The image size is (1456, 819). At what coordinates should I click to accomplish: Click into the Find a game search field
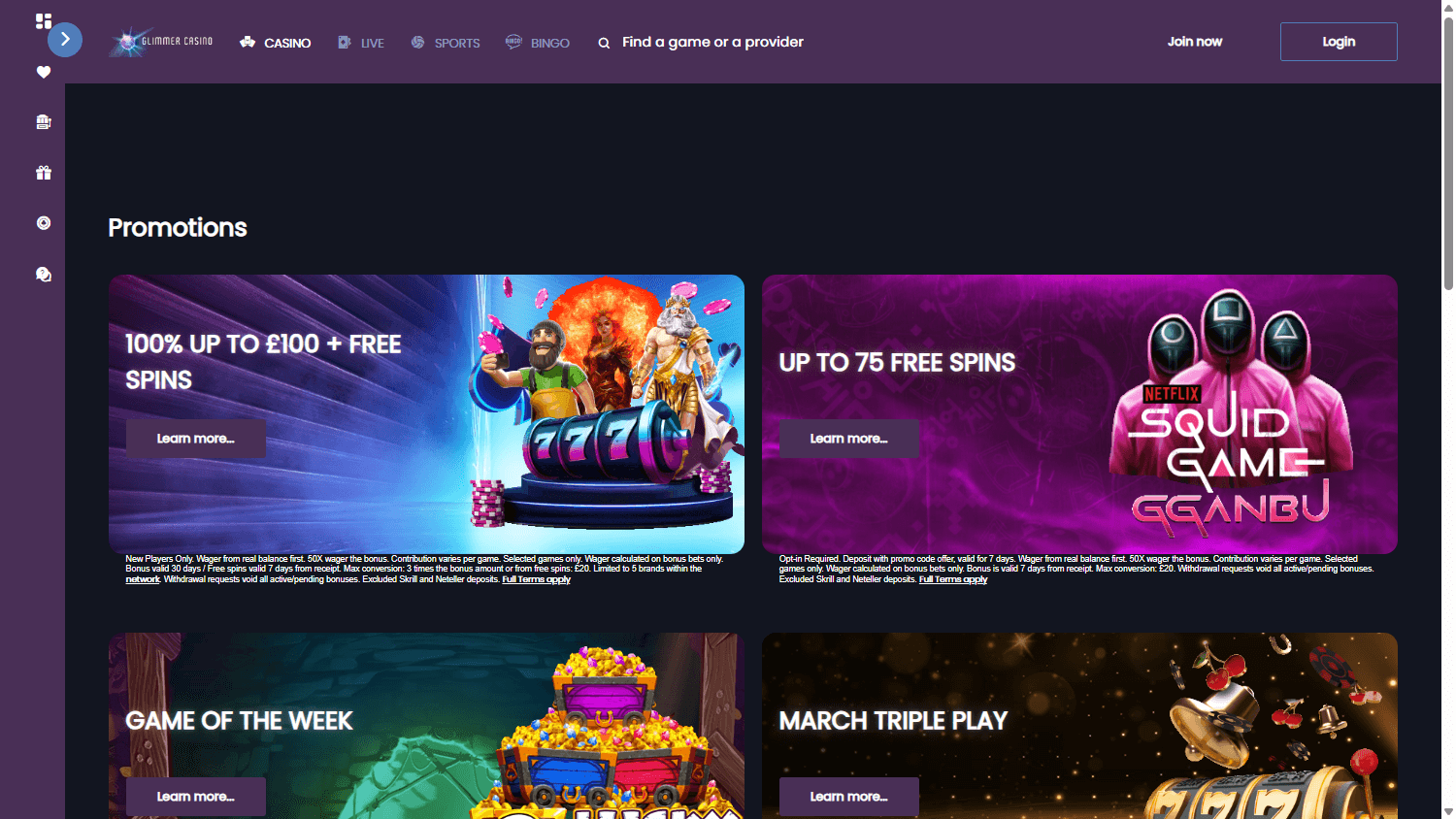coord(712,42)
